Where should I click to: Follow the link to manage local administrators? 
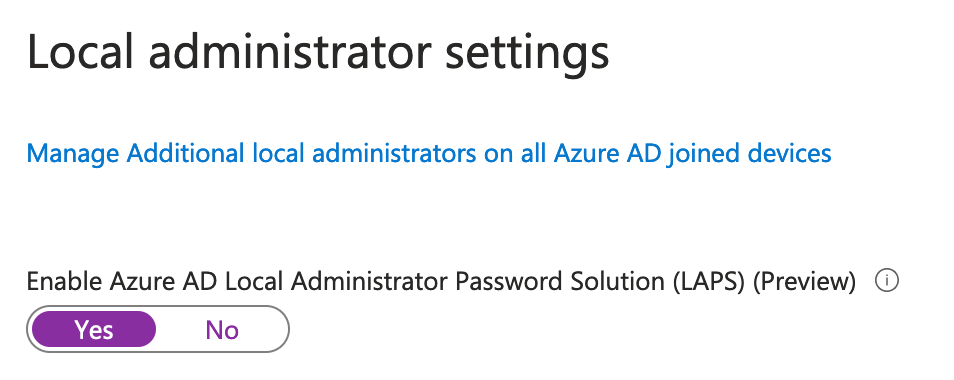point(429,153)
